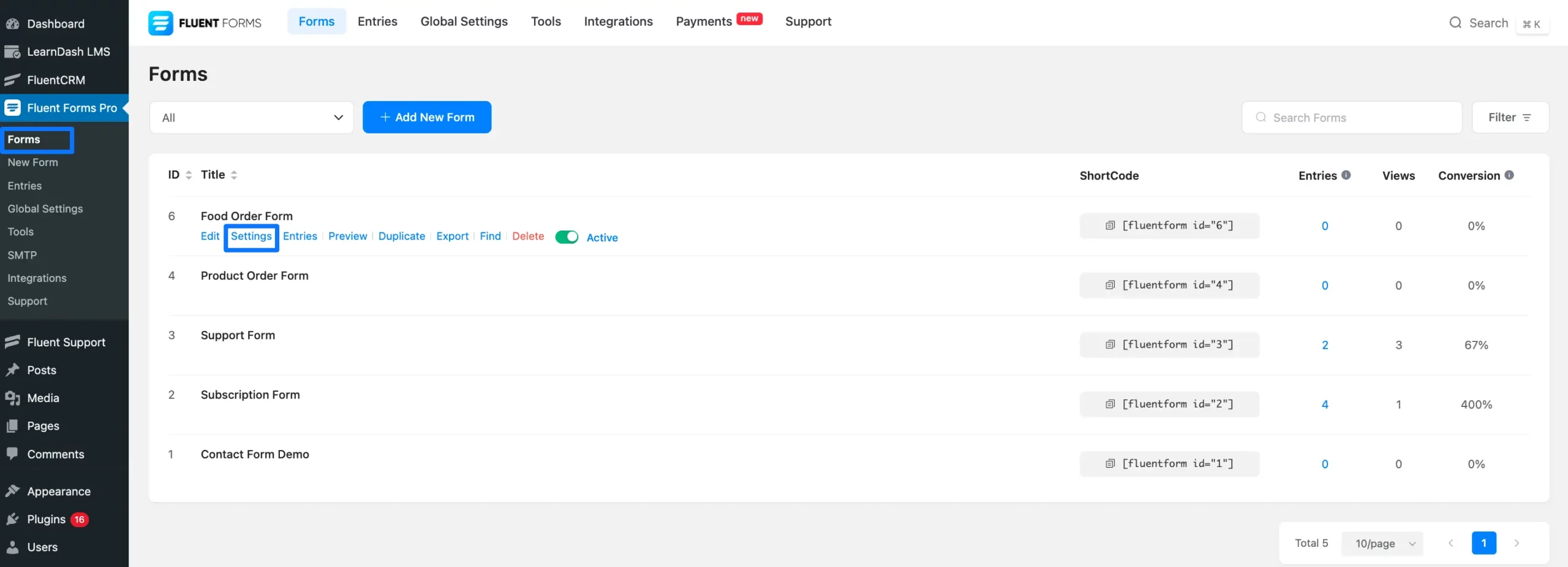The width and height of the screenshot is (1568, 567).
Task: Open Settings for Food Order Form
Action: pos(251,237)
